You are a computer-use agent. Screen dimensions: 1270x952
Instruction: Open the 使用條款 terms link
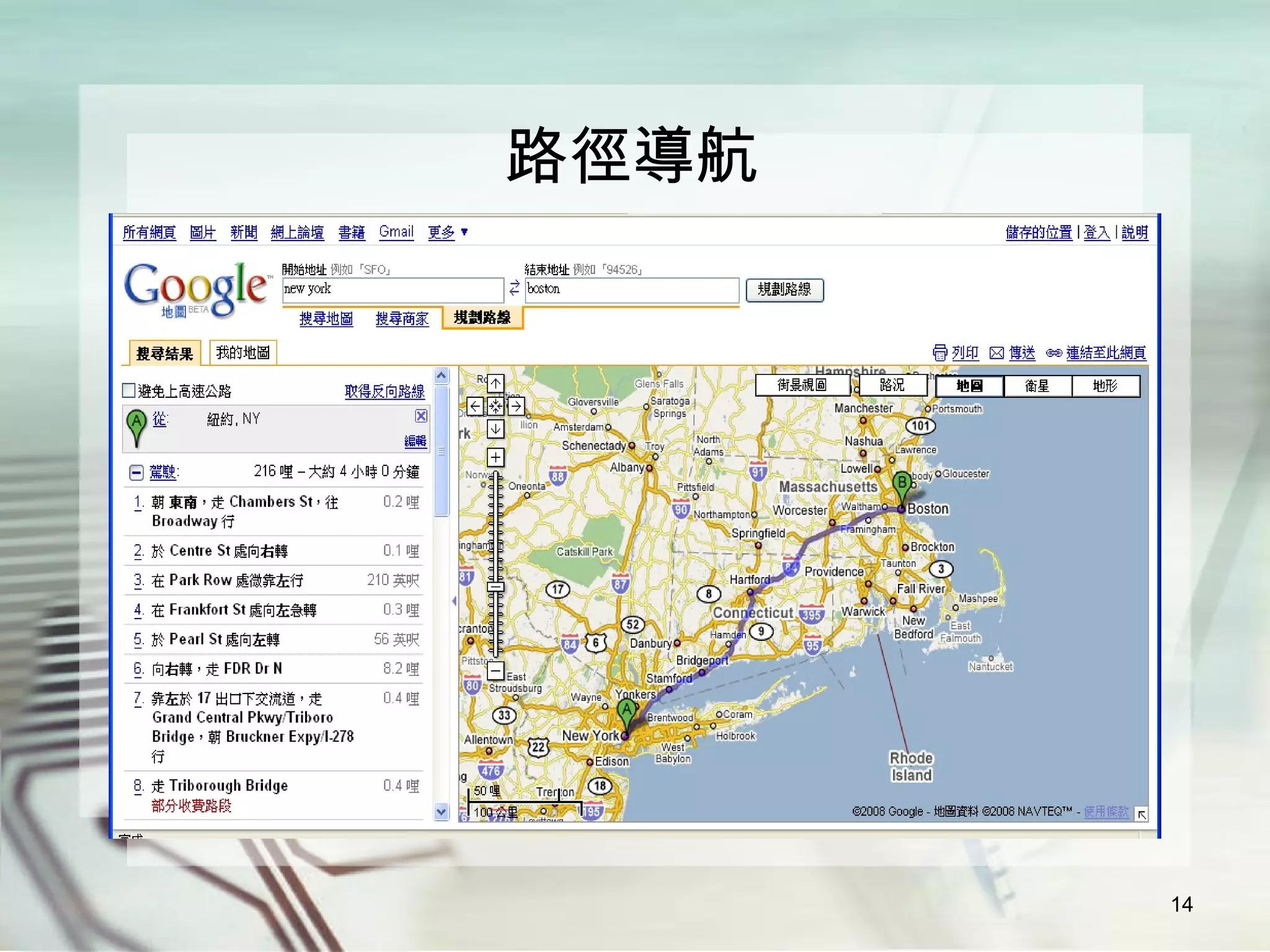(x=1106, y=811)
